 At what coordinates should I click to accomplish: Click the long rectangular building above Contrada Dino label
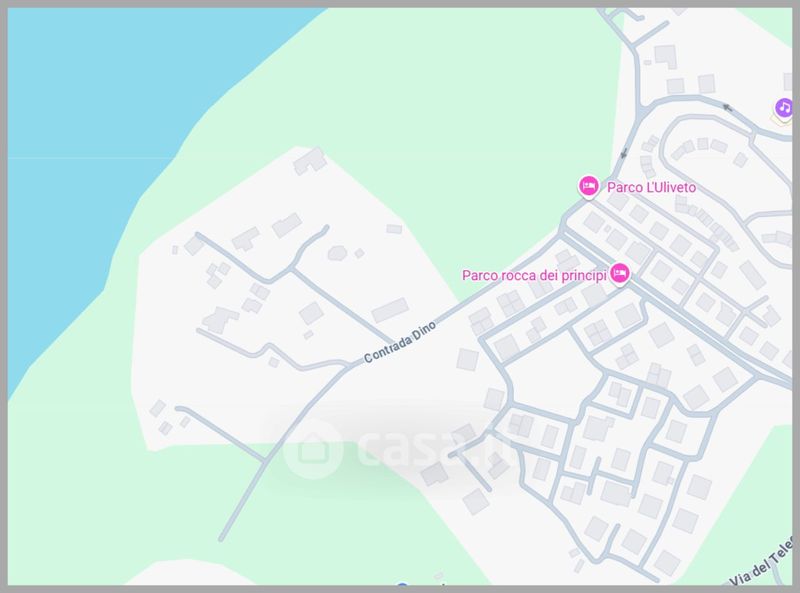coord(390,310)
